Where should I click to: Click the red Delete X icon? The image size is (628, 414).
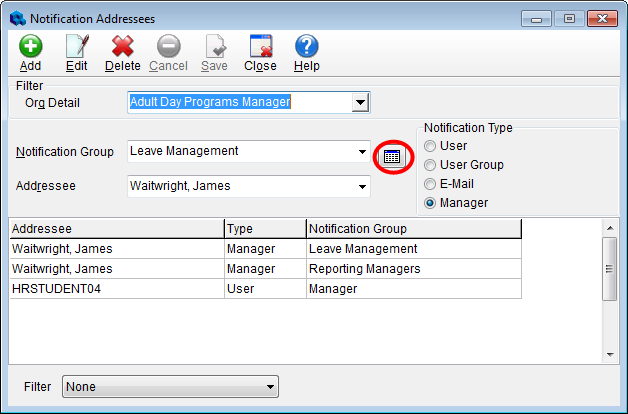(123, 47)
